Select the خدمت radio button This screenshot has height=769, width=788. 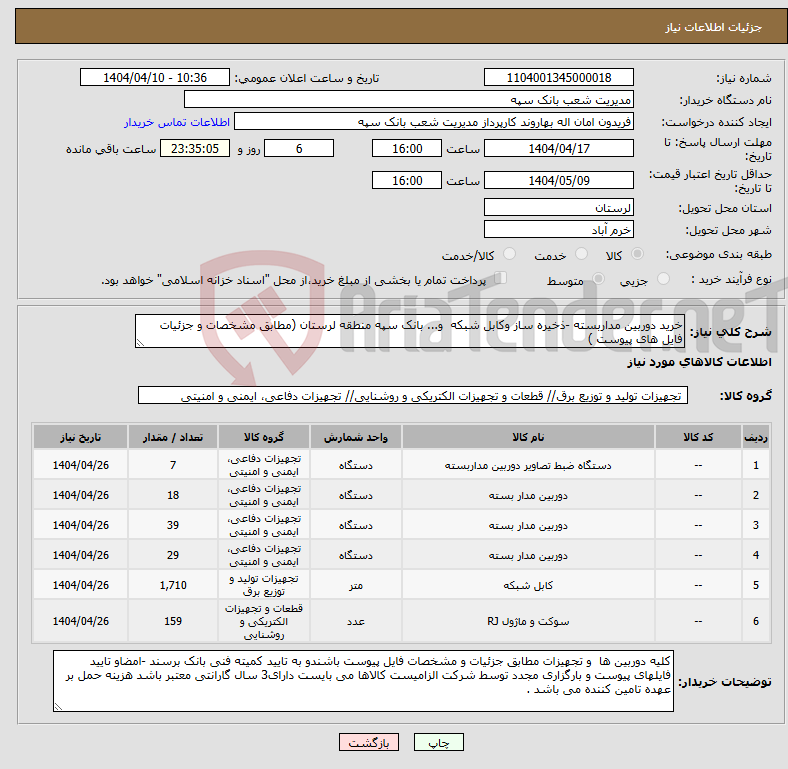581,254
